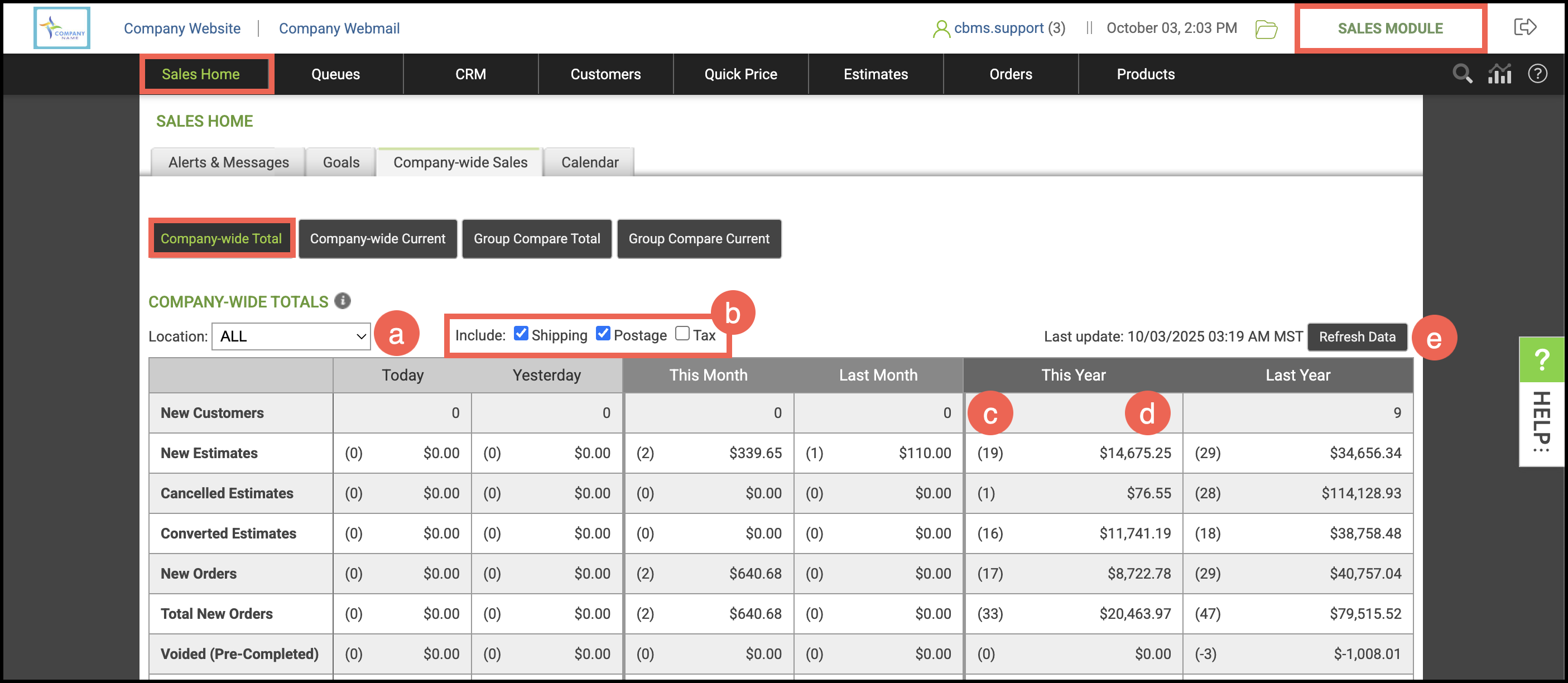Click the help question mark icon in navbar
Image resolution: width=1568 pixels, height=683 pixels.
coord(1537,74)
